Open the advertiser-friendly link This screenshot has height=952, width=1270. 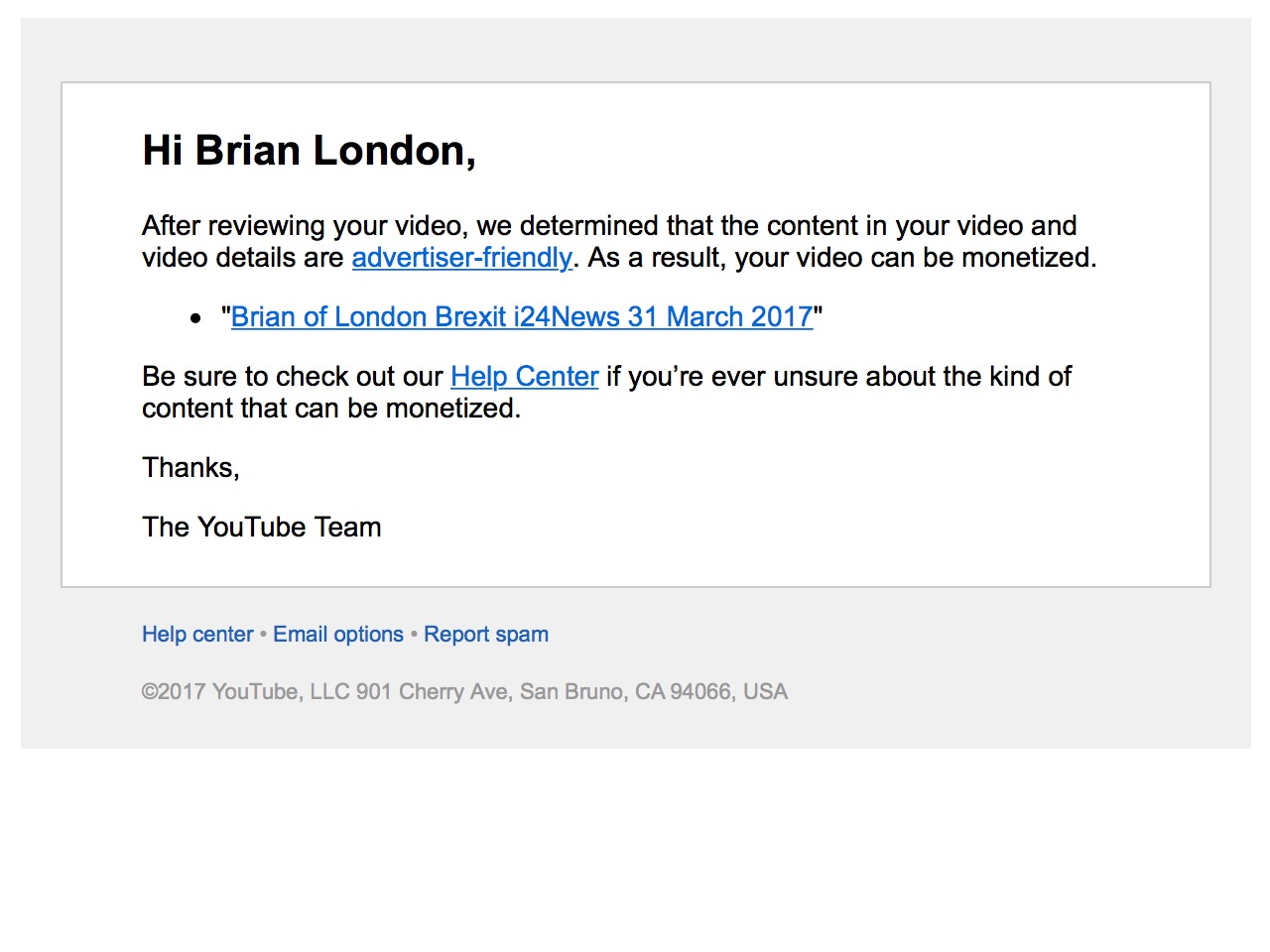point(462,258)
